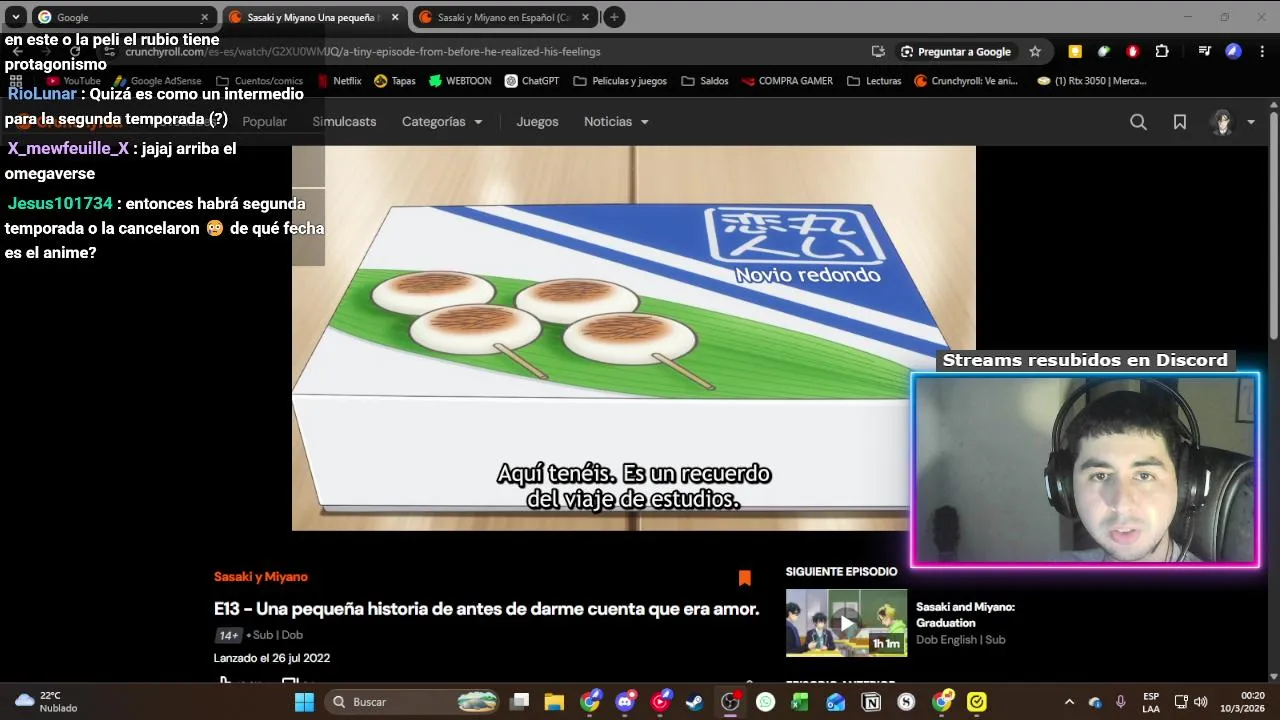Screen dimensions: 1280x720
Task: Go to Simulcasts page
Action: point(344,122)
